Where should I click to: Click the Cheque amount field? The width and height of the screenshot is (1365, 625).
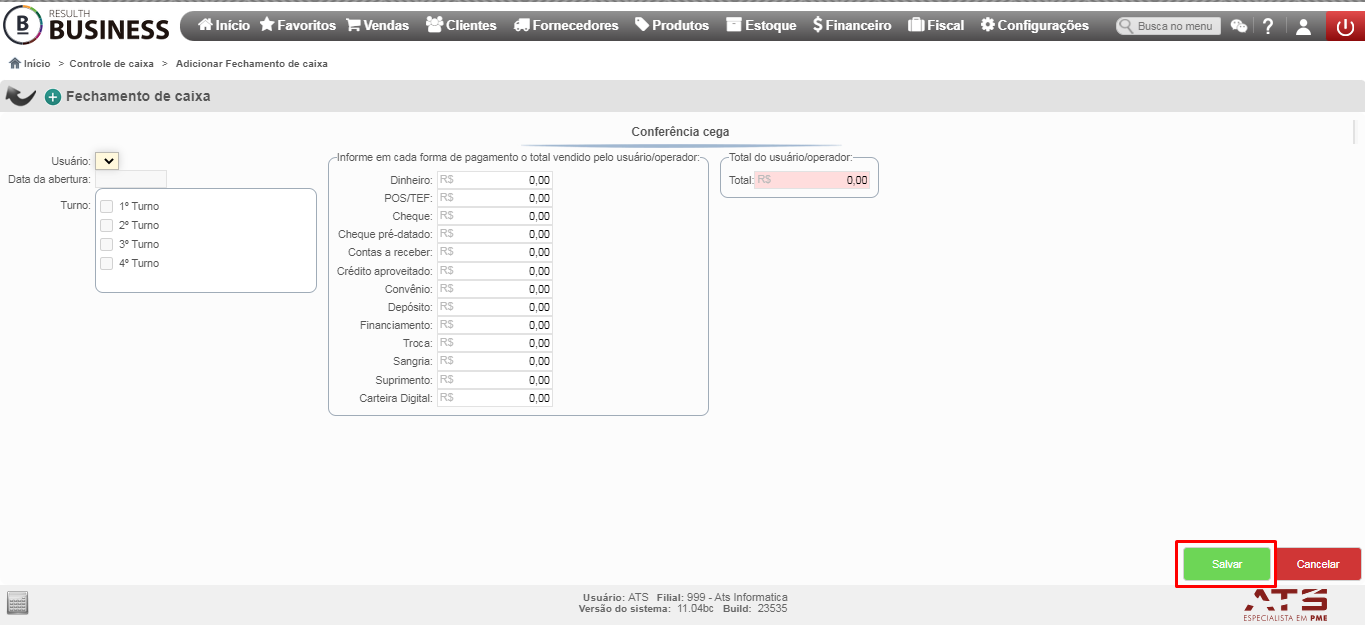tap(495, 216)
